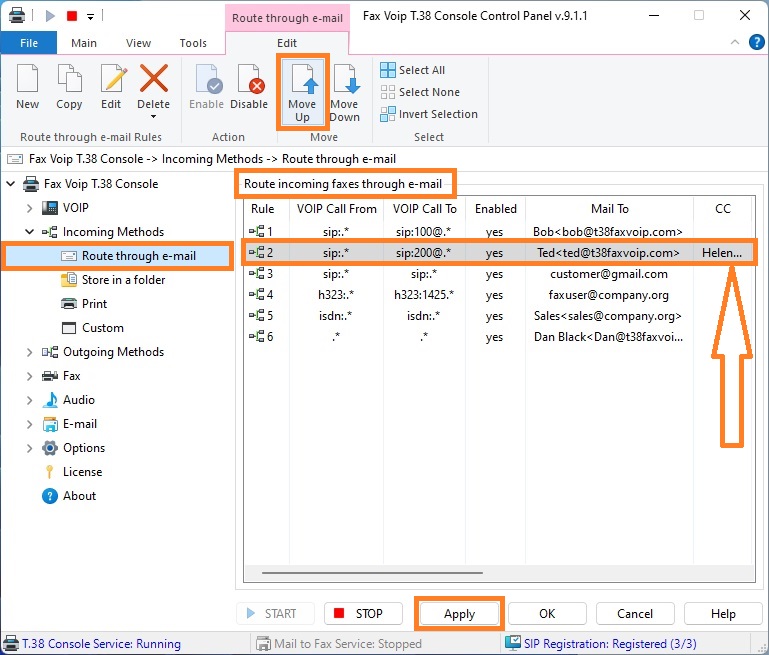Select rule 6 row Dan Black

pyautogui.click(x=499, y=337)
